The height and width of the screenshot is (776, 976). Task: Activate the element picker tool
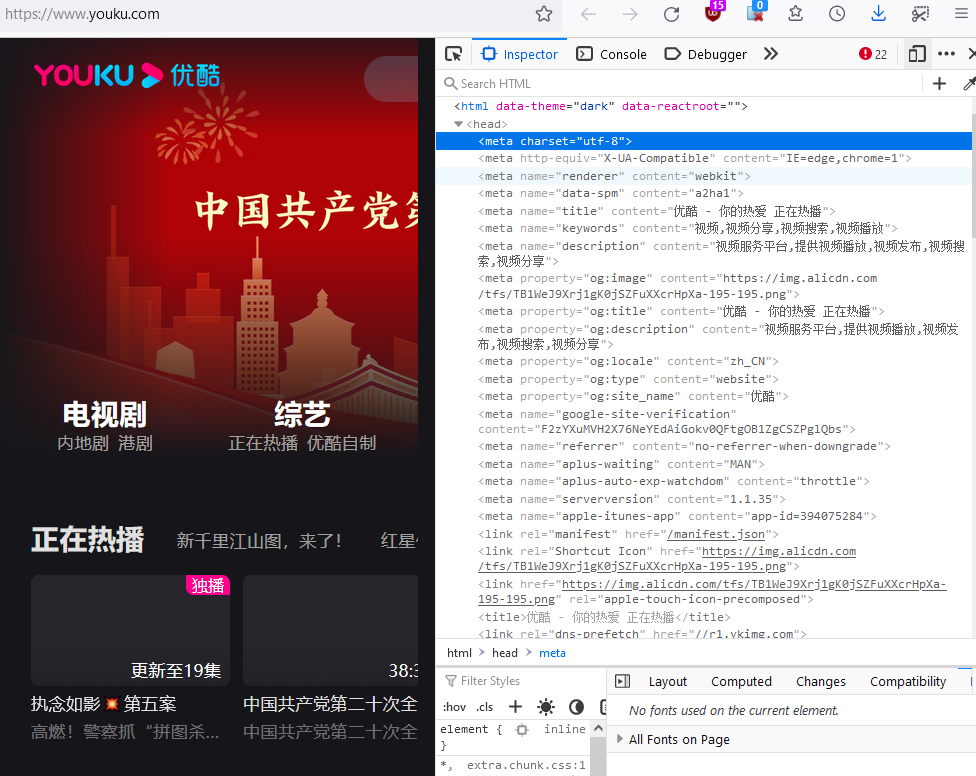pos(454,54)
